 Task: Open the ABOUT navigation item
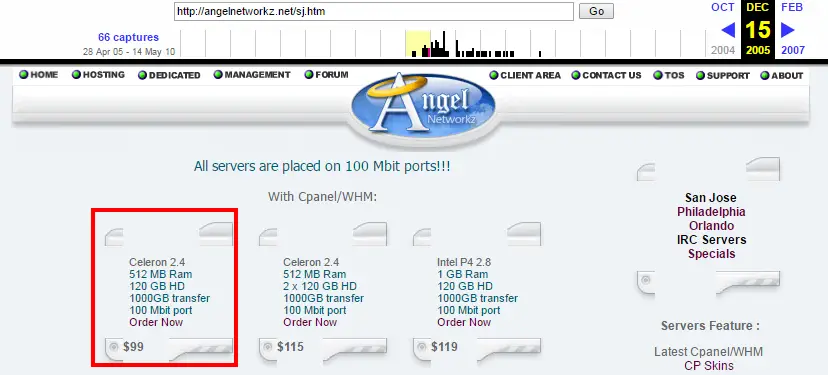pos(782,76)
